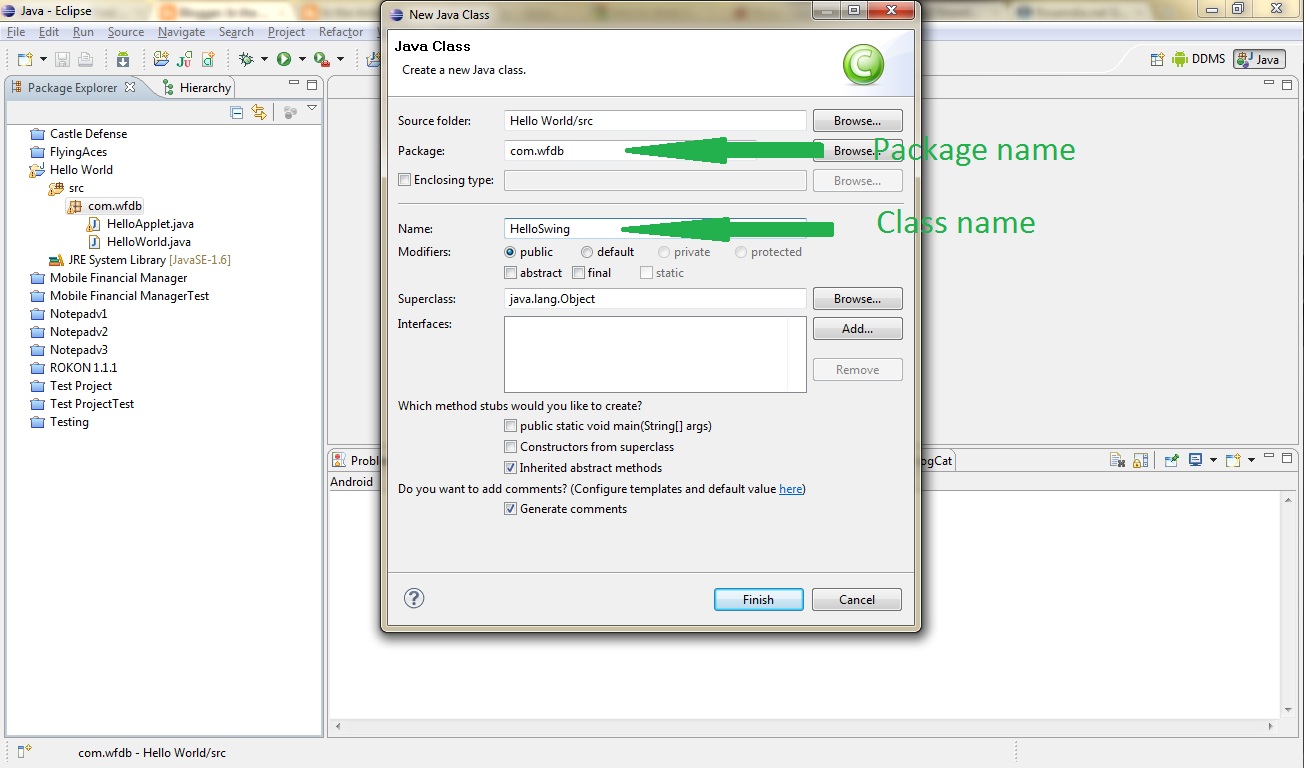Close the Package Explorer tab with X
Viewport: 1304px width, 768px height.
click(x=130, y=87)
